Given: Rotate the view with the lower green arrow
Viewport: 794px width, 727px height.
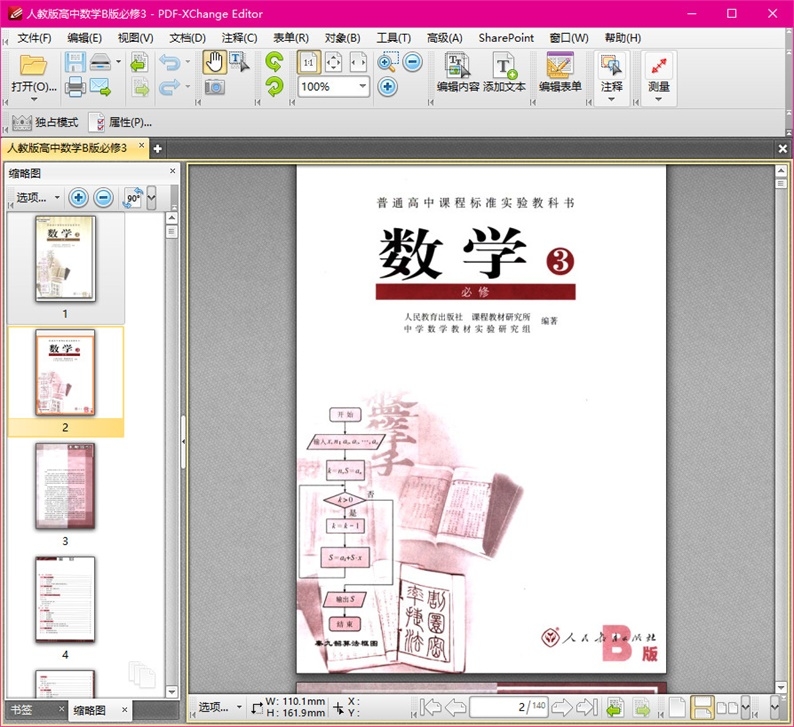Looking at the screenshot, I should coord(274,87).
